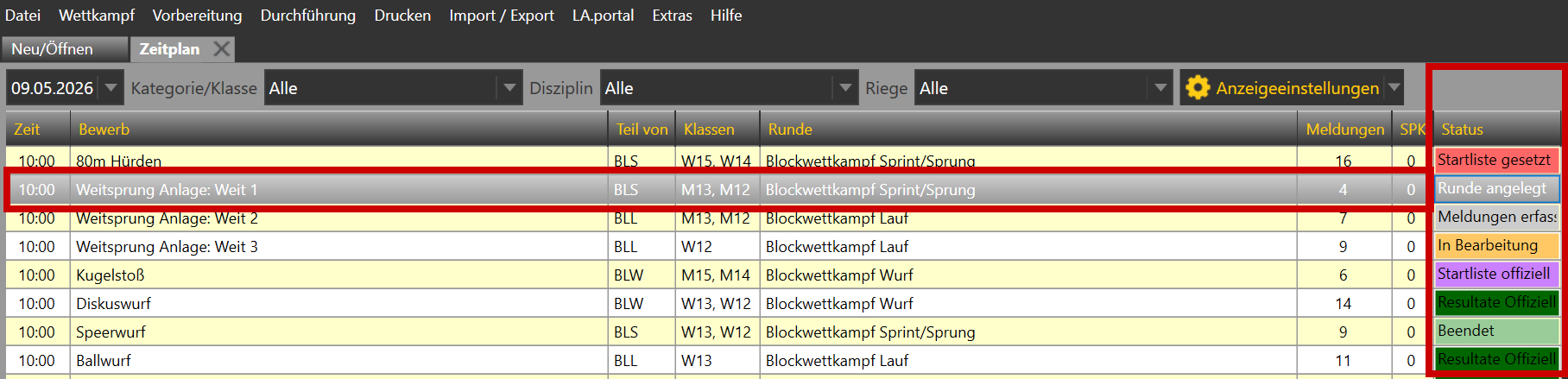Click the orange In Bearbeitung status
1568x379 pixels.
click(1497, 245)
